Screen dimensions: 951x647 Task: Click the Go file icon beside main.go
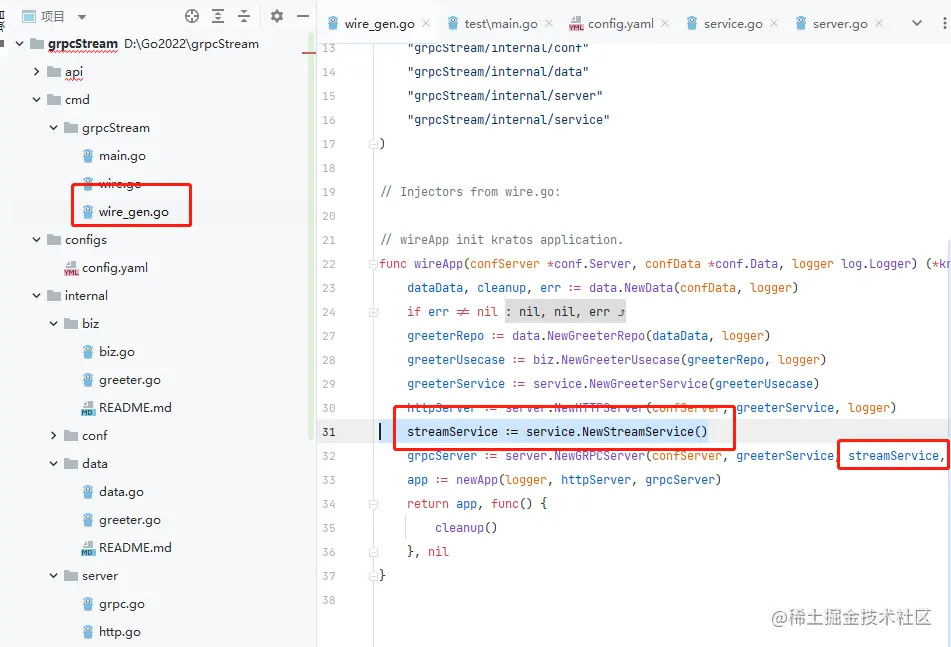click(x=88, y=156)
